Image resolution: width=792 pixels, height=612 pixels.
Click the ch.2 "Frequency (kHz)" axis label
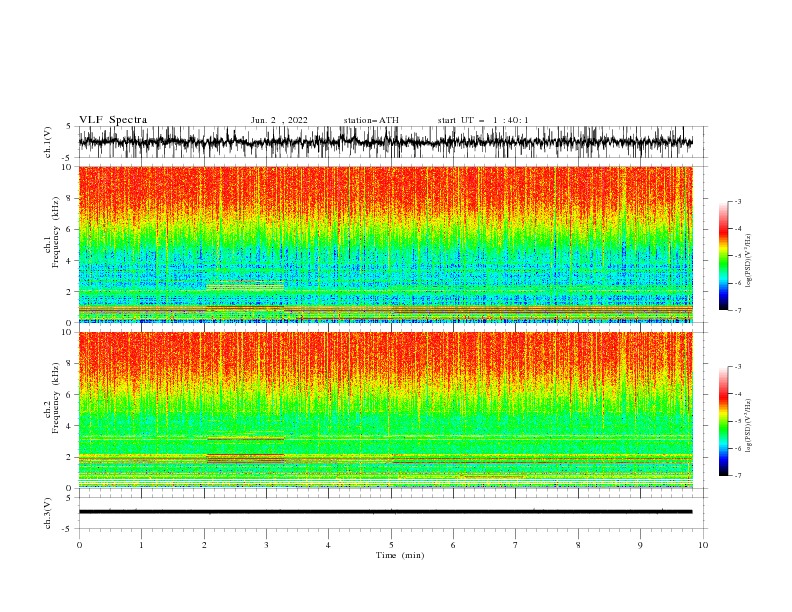[56, 398]
